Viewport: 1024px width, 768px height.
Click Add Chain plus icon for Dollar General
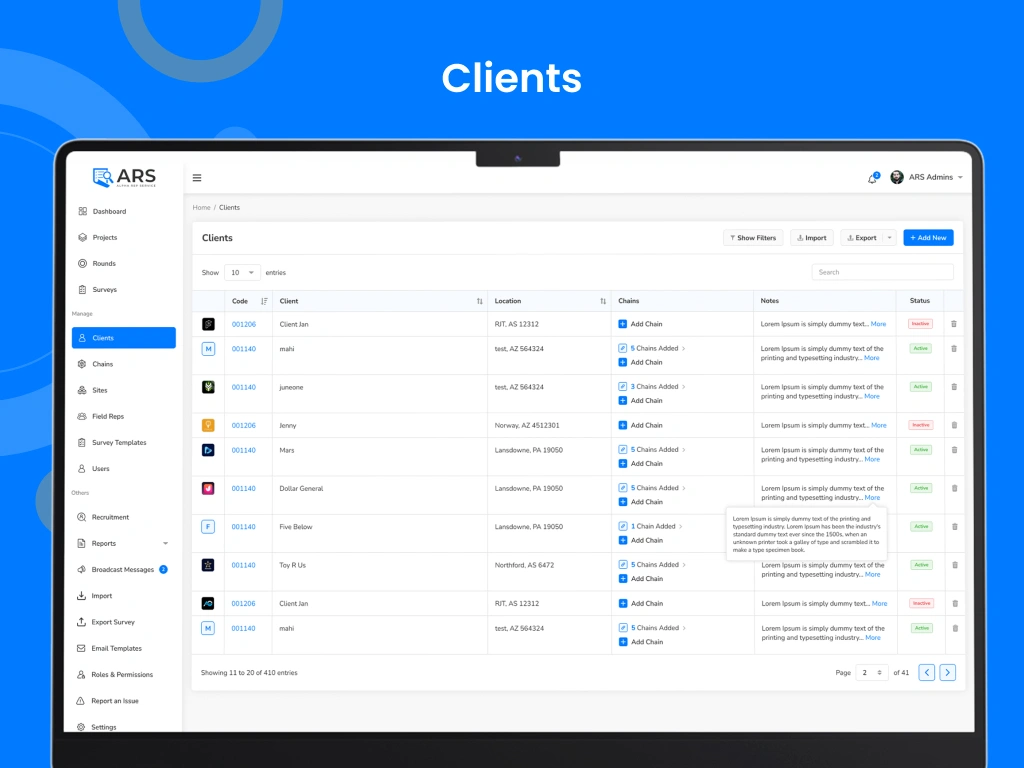[623, 502]
